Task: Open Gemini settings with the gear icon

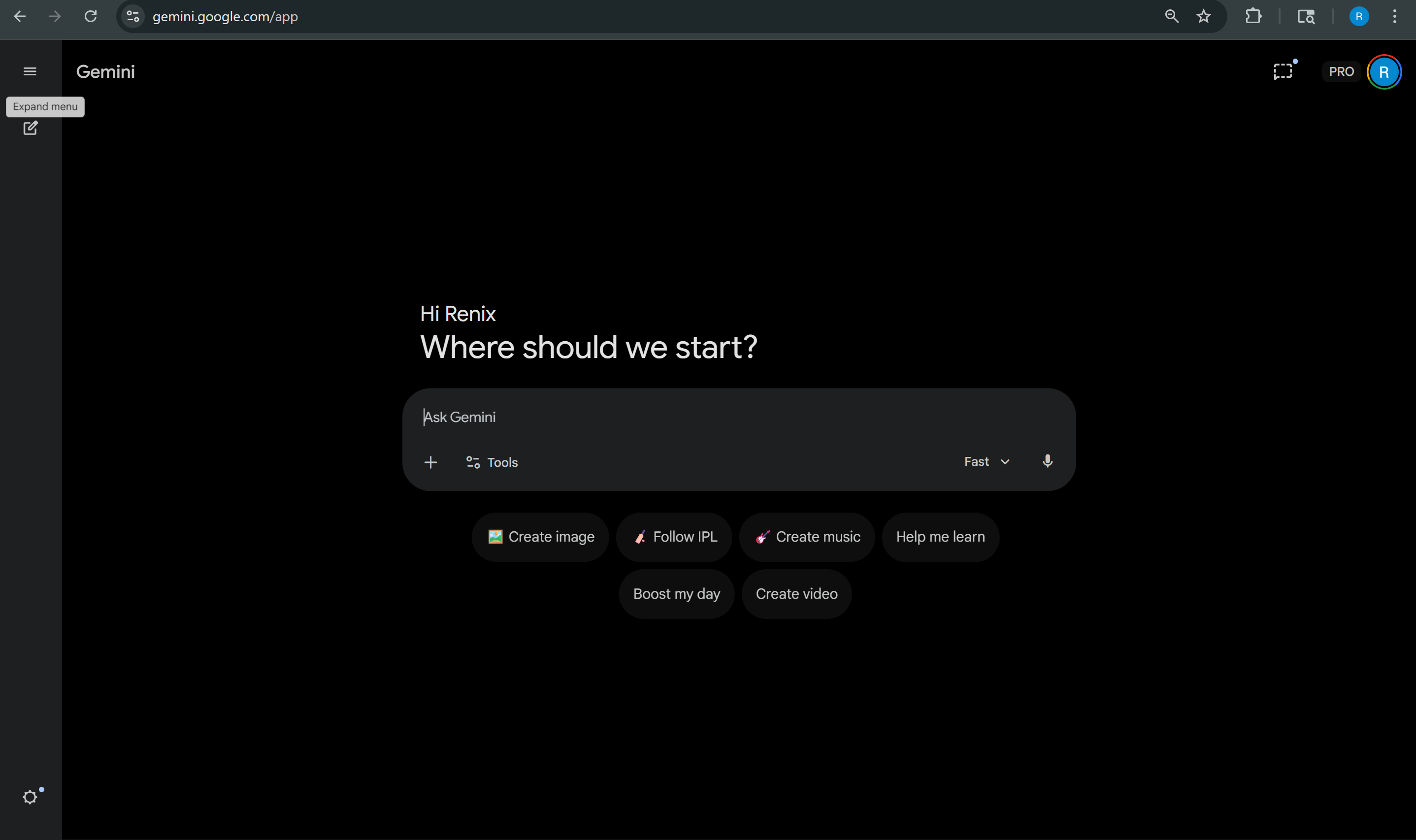Action: click(x=31, y=796)
